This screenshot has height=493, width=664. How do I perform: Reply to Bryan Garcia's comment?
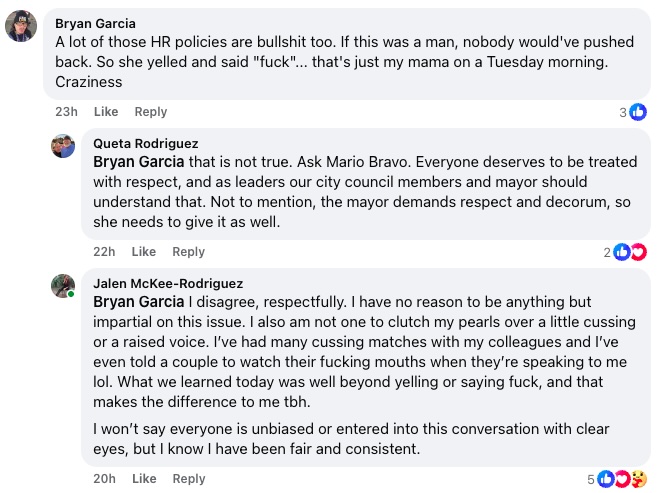click(x=151, y=112)
